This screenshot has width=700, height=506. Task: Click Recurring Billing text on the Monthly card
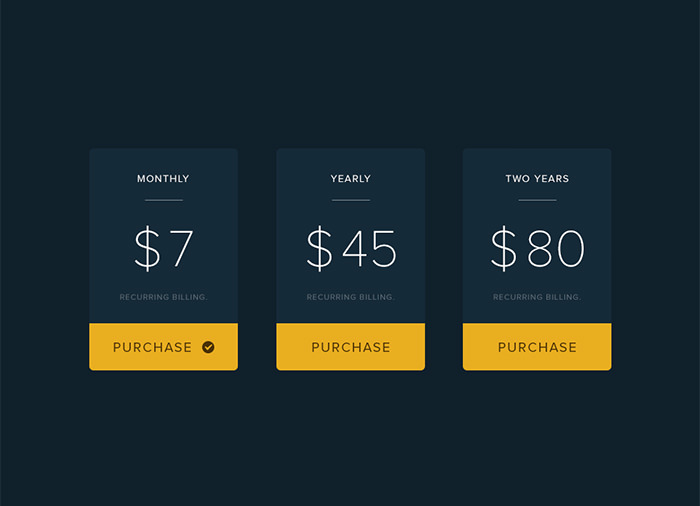coord(163,297)
